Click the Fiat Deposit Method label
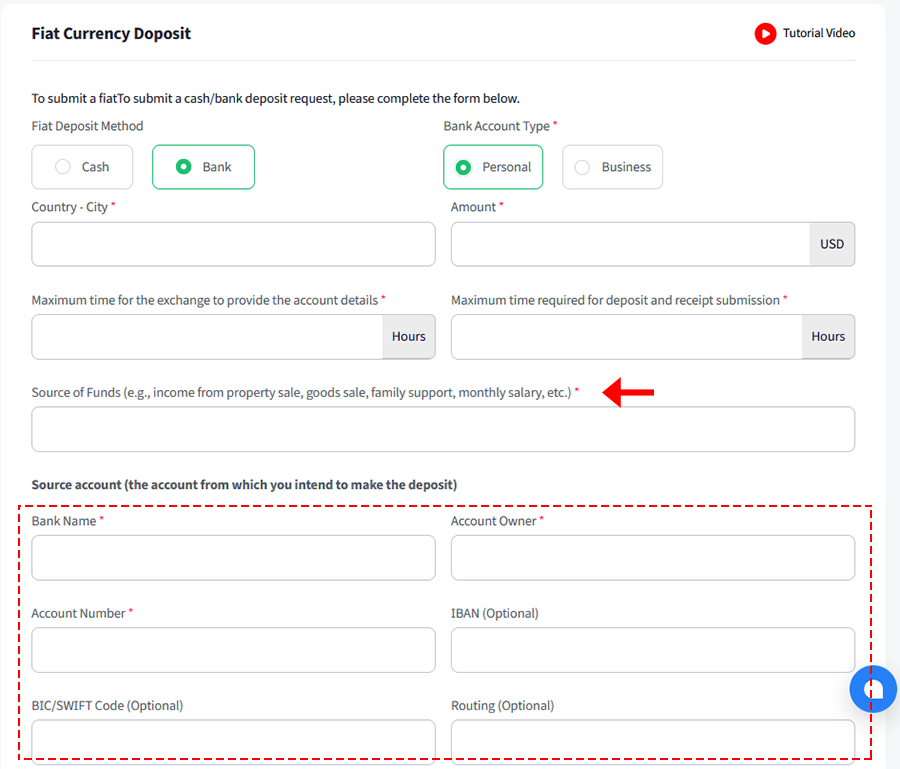This screenshot has height=769, width=900. coord(87,126)
